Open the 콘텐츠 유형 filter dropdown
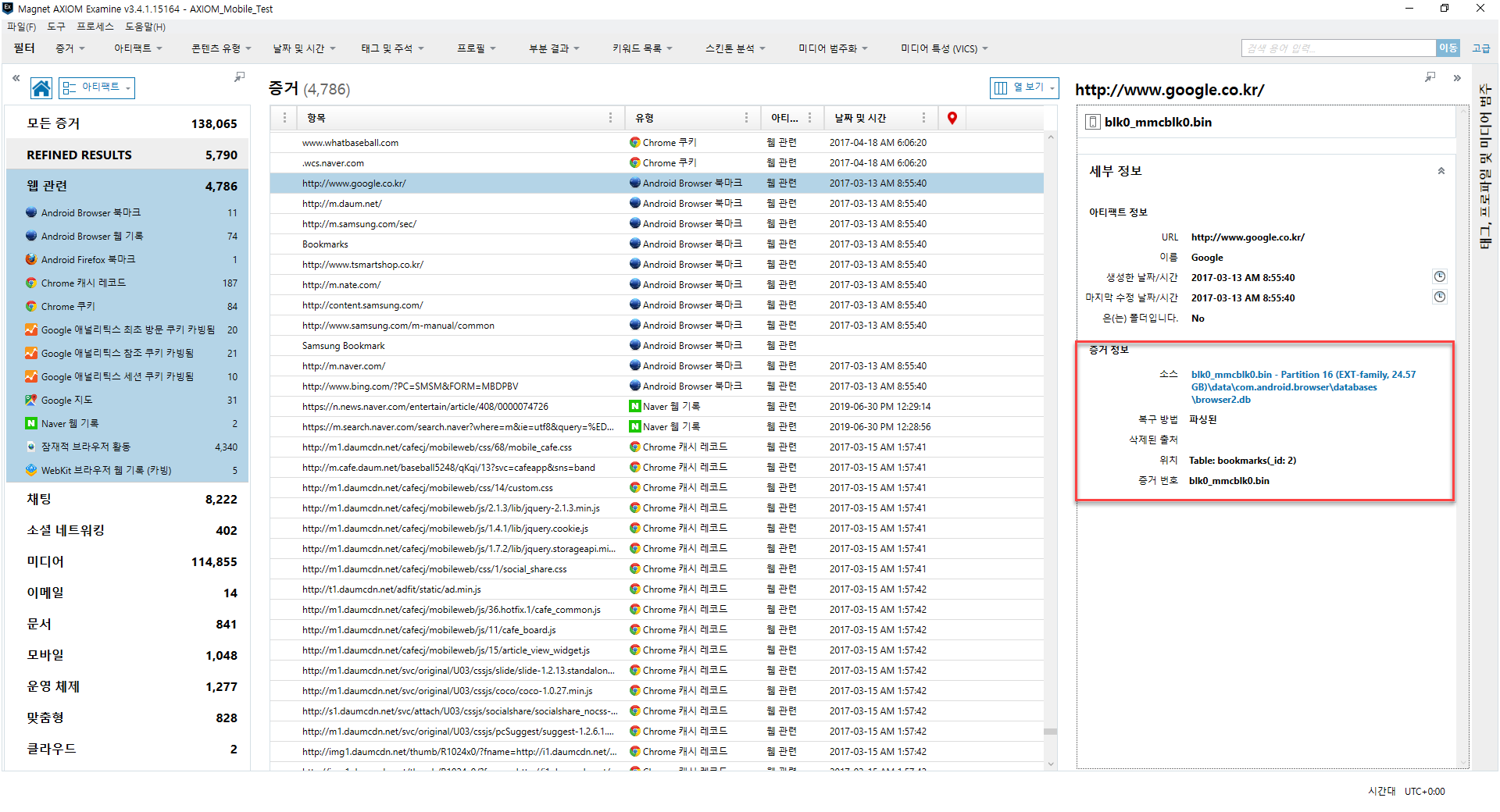The image size is (1500, 812). tap(221, 48)
